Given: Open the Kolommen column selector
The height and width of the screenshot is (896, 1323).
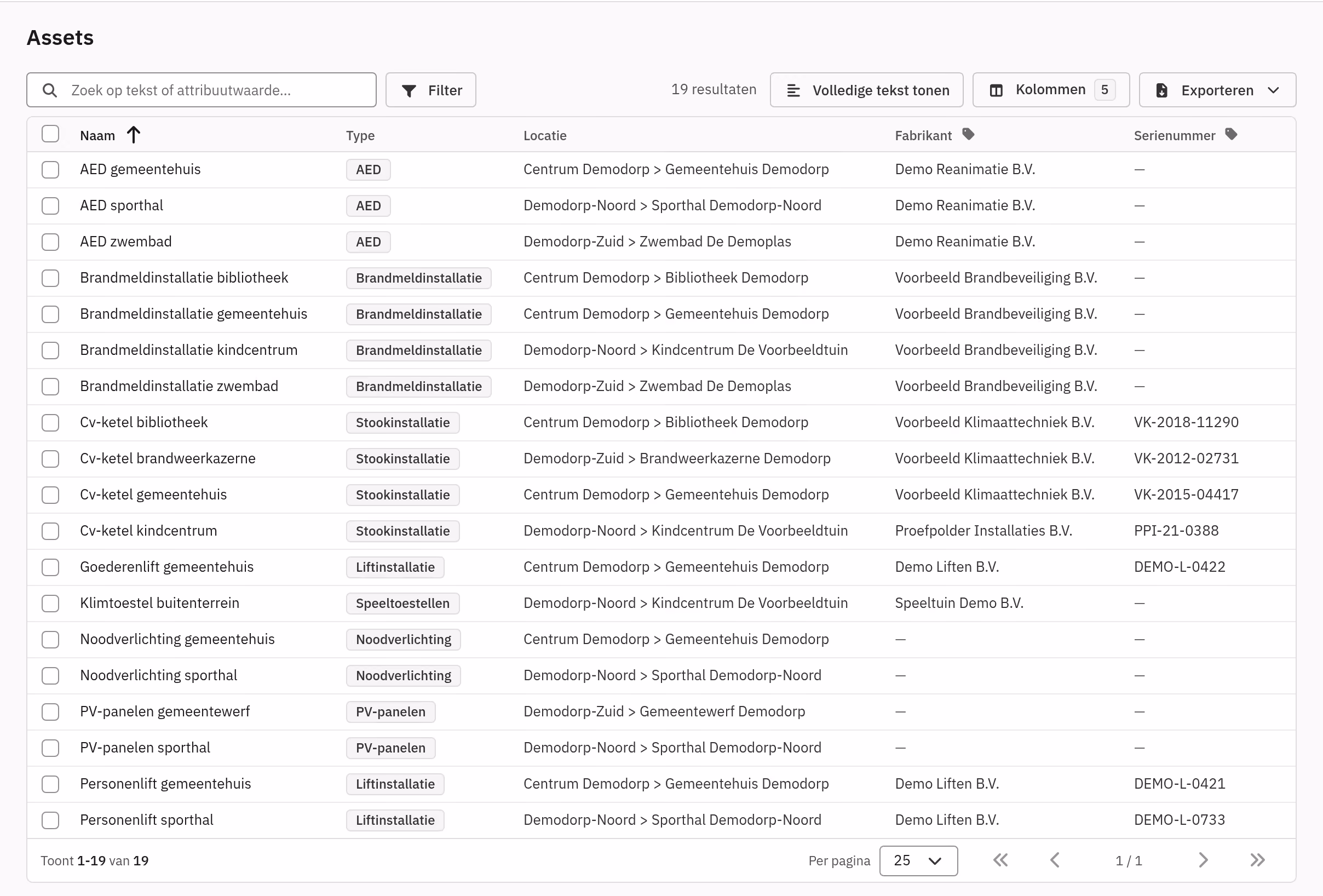Looking at the screenshot, I should pyautogui.click(x=1051, y=90).
